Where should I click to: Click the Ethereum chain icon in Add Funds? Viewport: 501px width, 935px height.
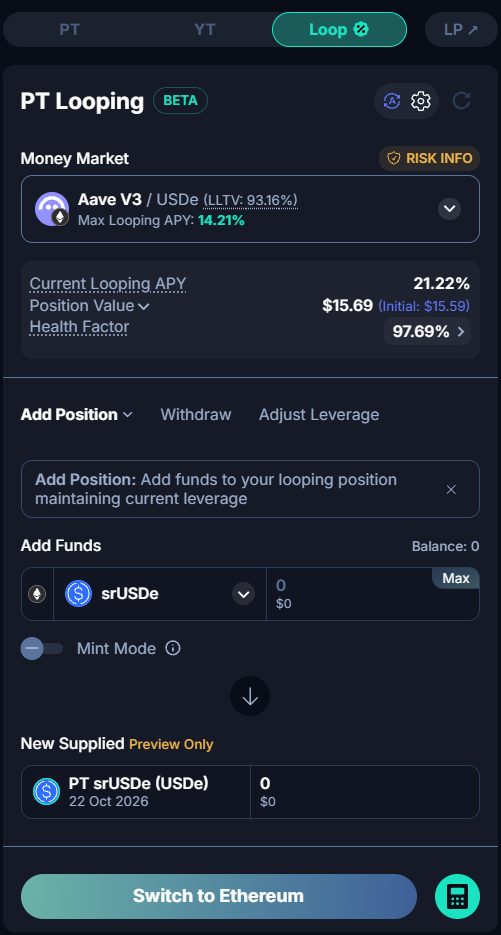(x=38, y=594)
